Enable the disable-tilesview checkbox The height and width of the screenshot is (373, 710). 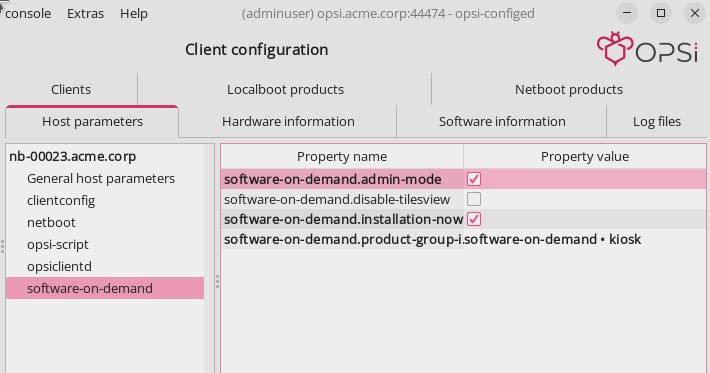474,199
